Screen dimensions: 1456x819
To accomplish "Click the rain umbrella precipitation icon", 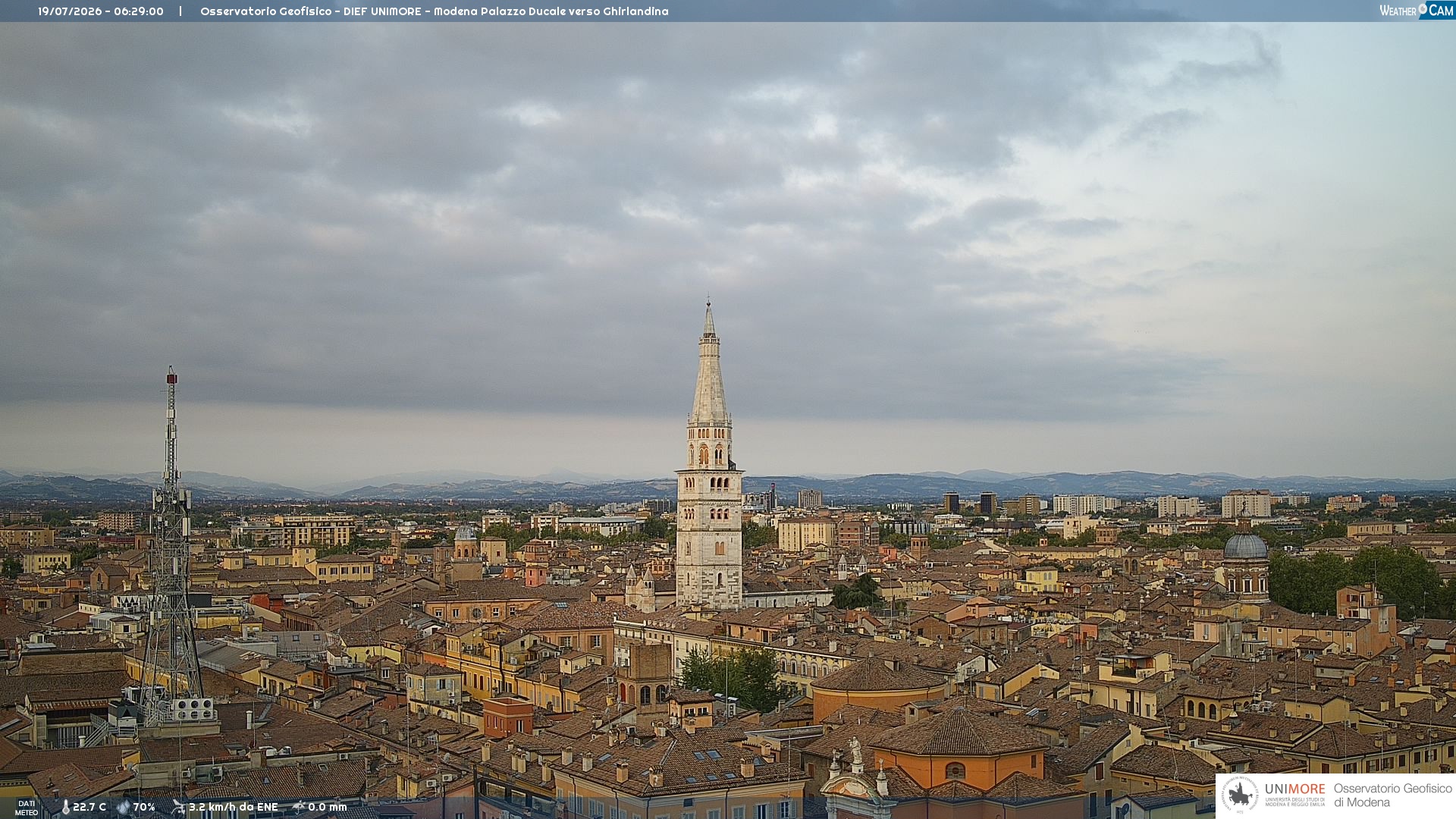I will 298,807.
